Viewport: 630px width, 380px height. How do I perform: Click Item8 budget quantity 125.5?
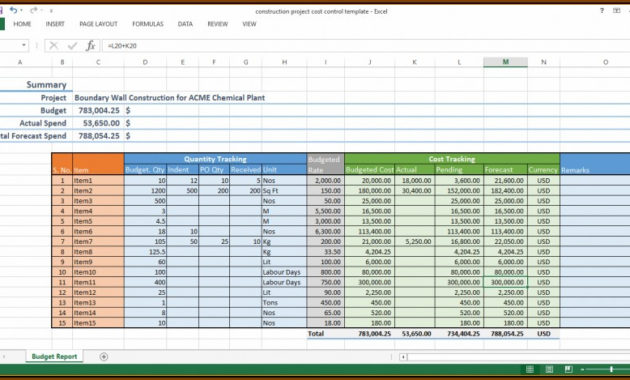[145, 252]
